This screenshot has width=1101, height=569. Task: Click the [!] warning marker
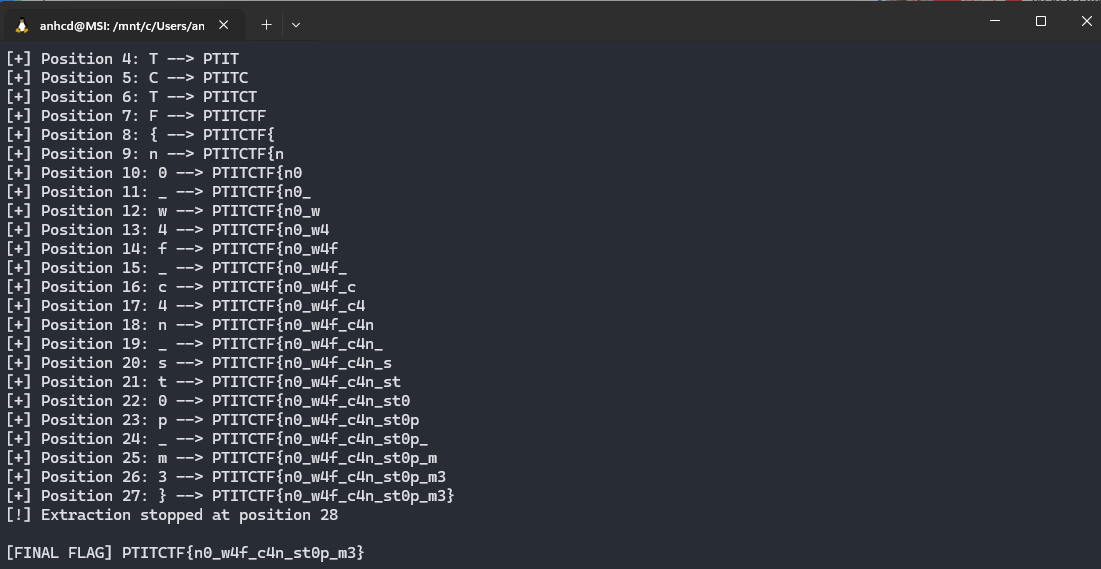(x=19, y=515)
